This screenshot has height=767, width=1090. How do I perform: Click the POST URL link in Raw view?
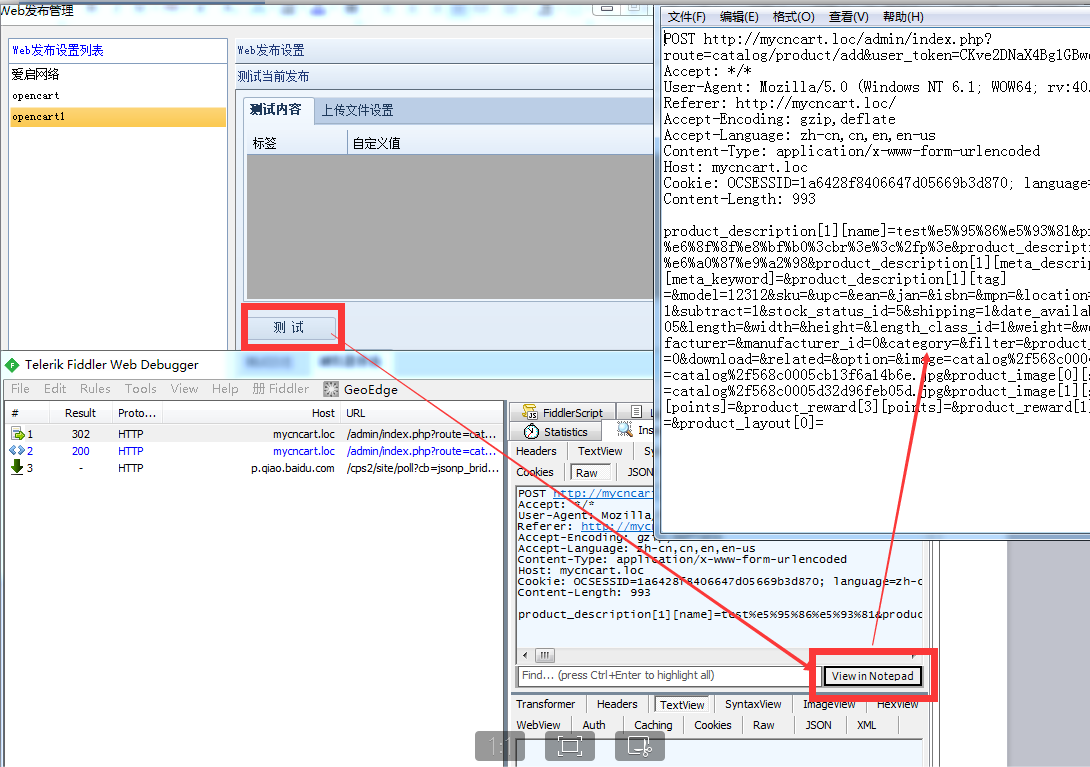603,493
